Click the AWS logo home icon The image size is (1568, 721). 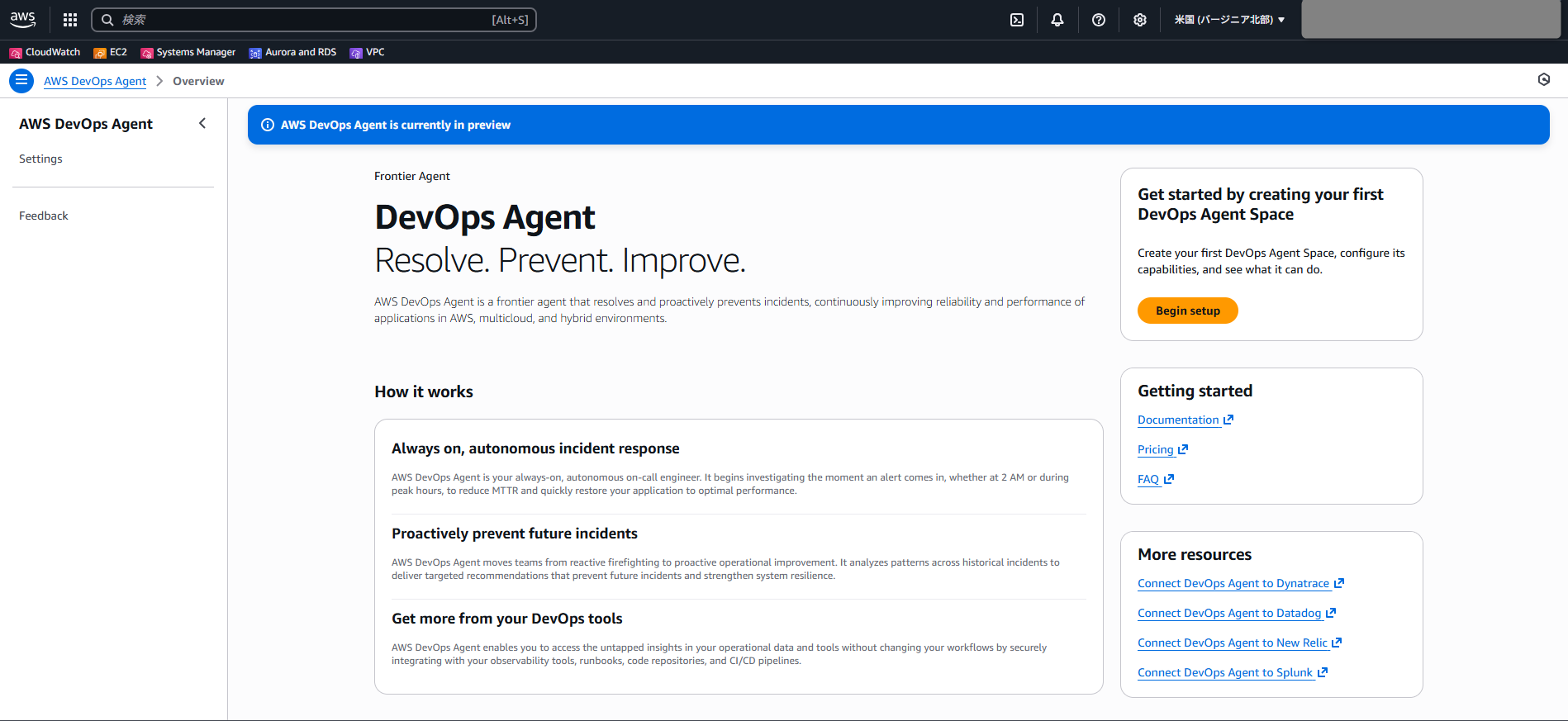coord(22,19)
